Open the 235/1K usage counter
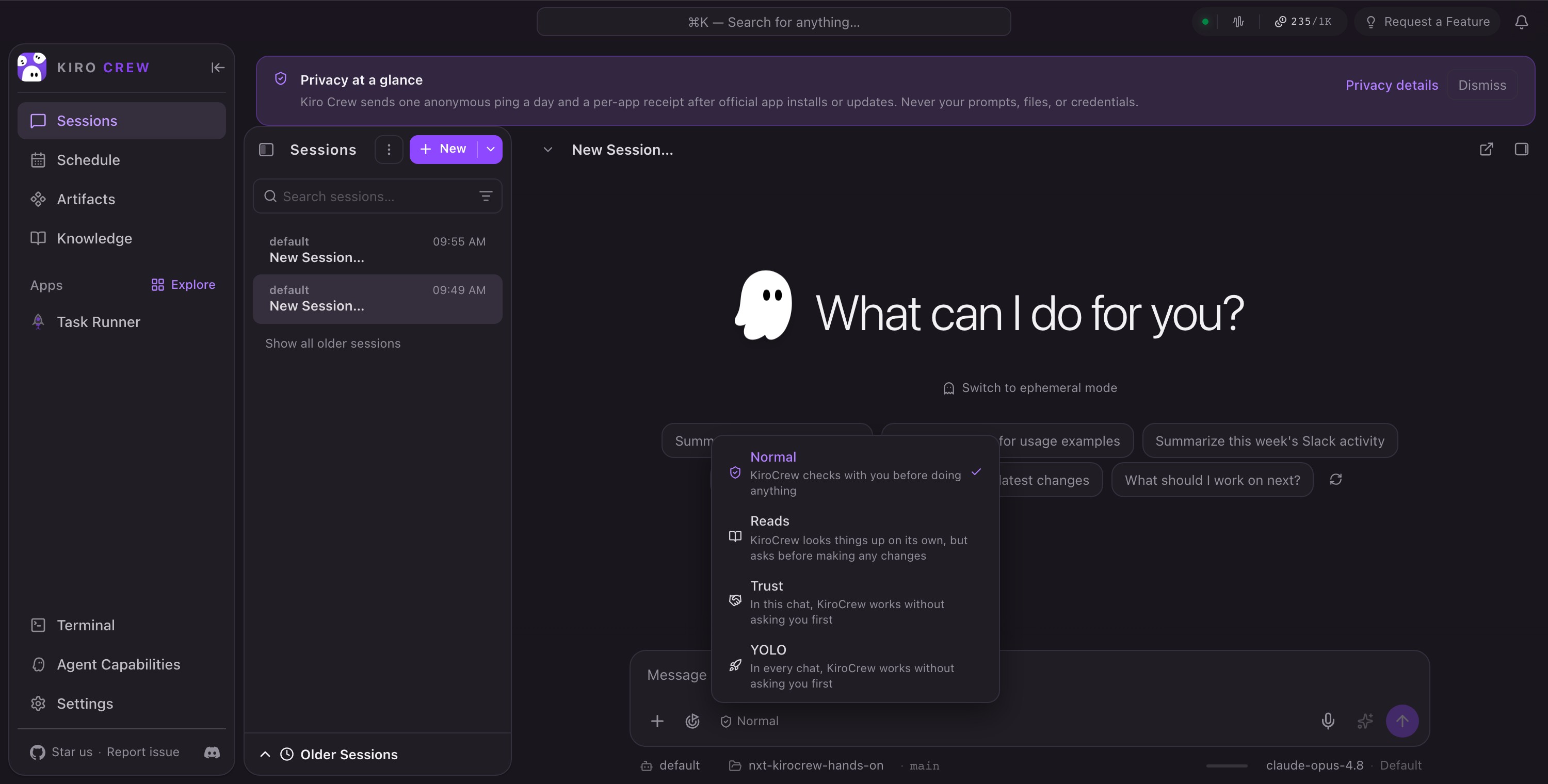 click(x=1303, y=22)
